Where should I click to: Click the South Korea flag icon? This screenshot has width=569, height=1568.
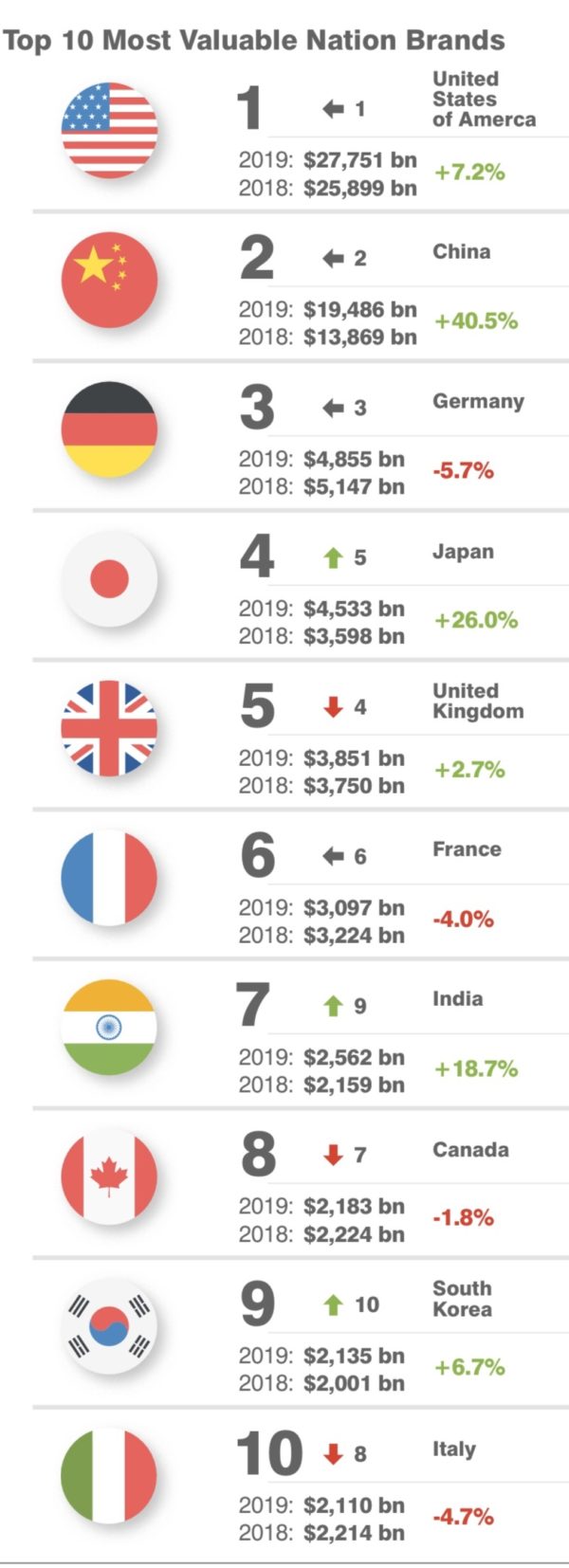pos(109,1325)
